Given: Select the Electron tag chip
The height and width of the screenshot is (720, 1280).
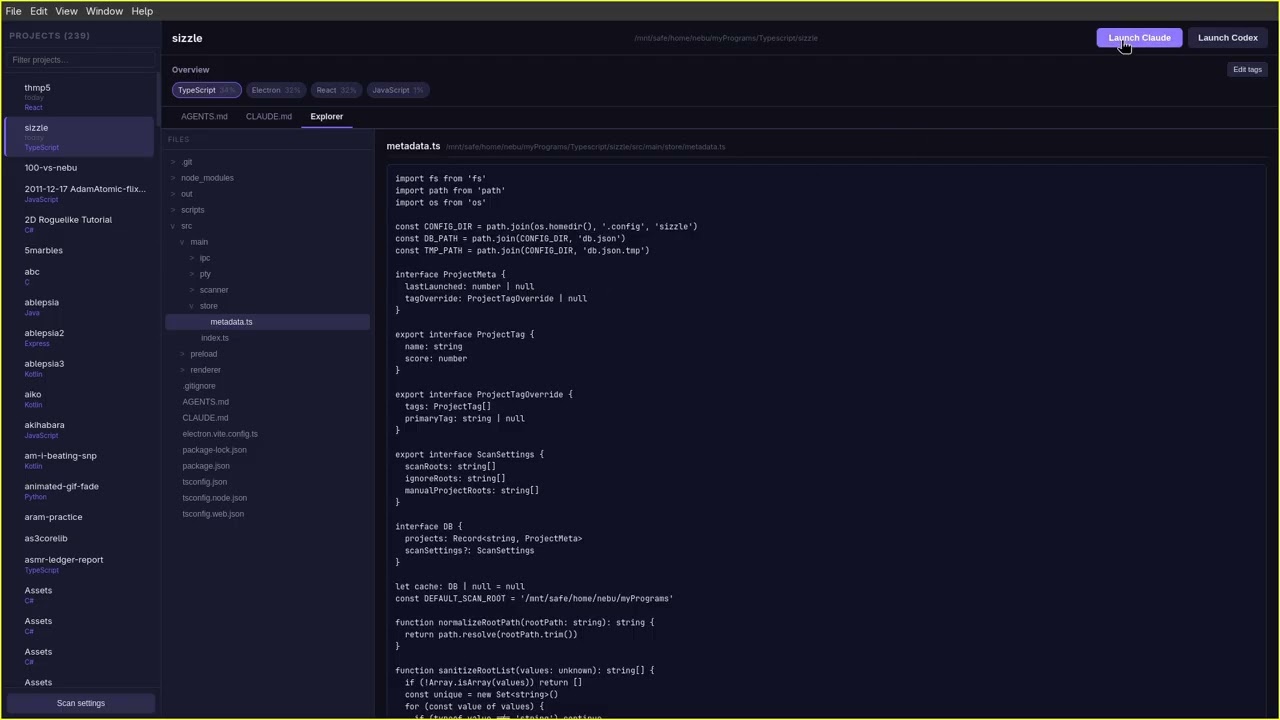Looking at the screenshot, I should click(275, 90).
